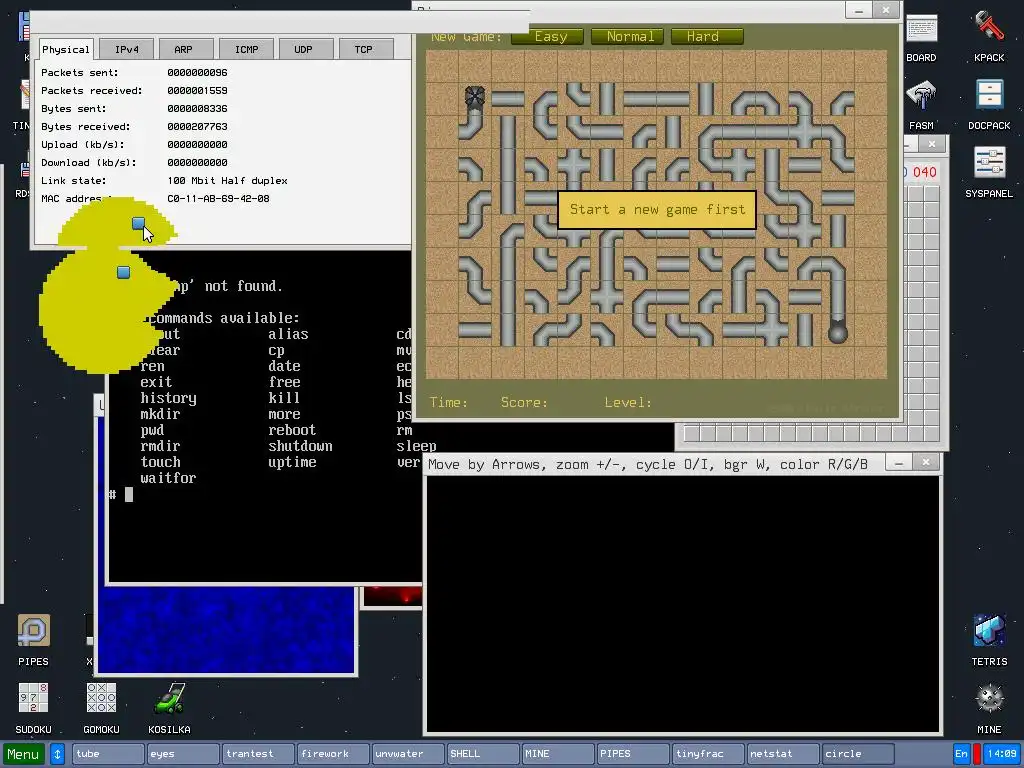Screen dimensions: 1024x768
Task: Switch to MINE in the taskbar
Action: point(558,754)
